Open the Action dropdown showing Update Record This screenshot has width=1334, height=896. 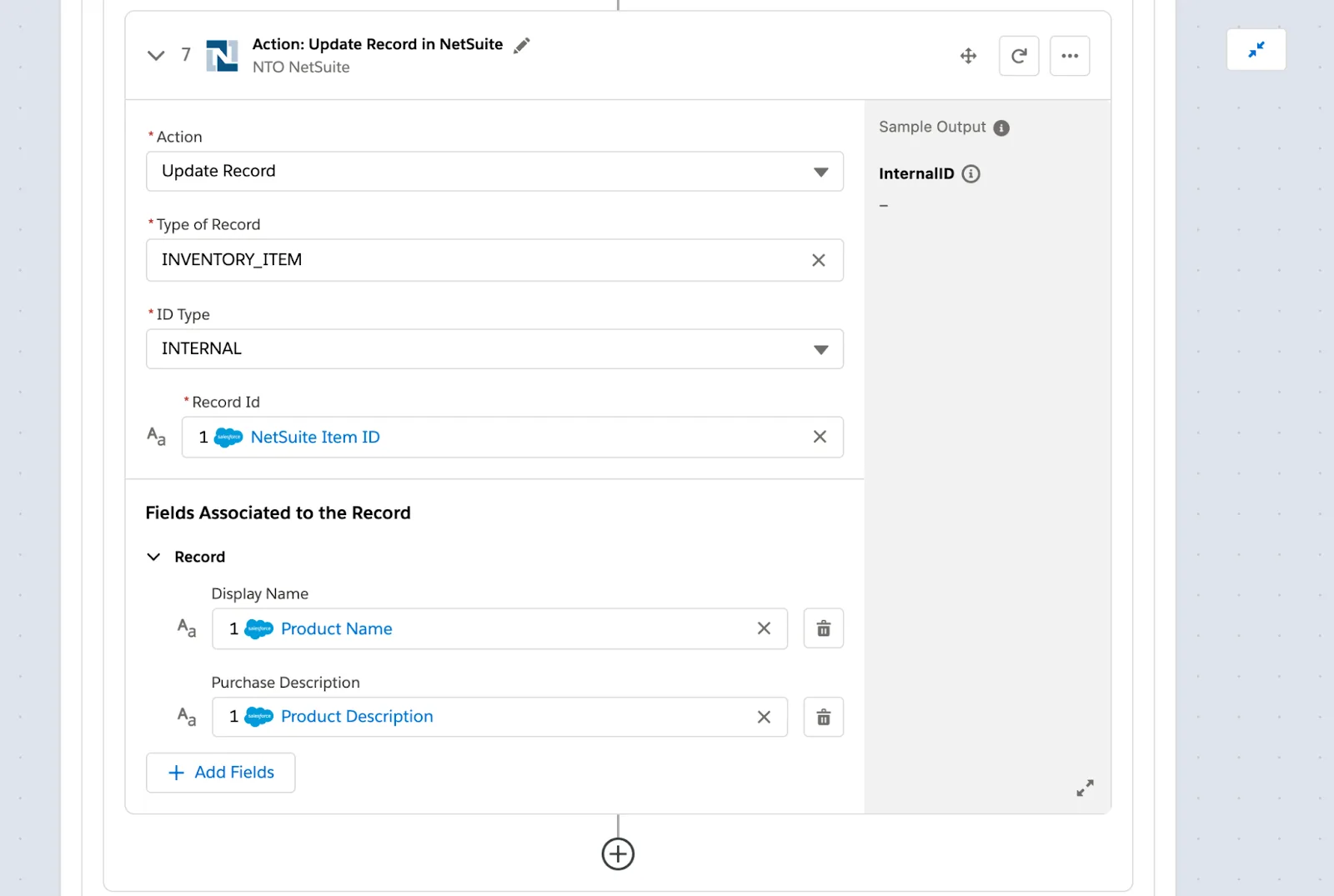[821, 172]
